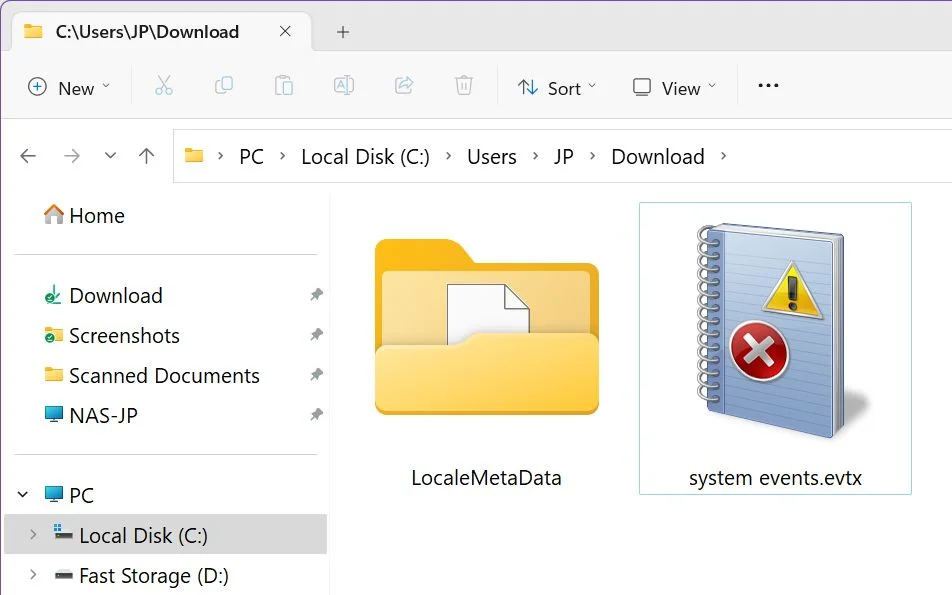The image size is (952, 595).
Task: Select Fast Storage (D:) in navigation tree
Action: pyautogui.click(x=141, y=576)
